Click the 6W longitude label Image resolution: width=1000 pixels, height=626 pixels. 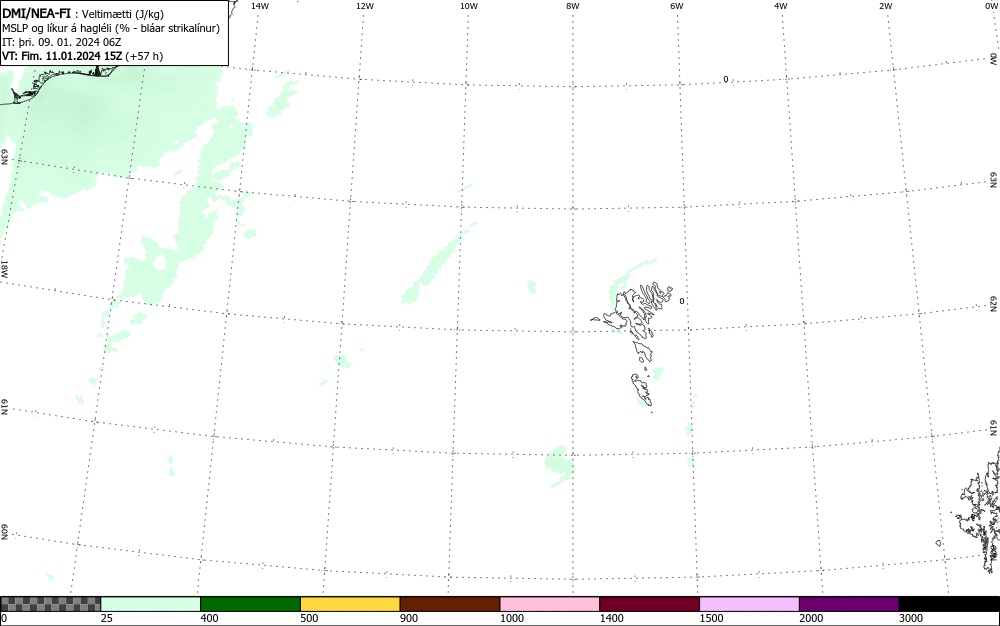tap(677, 6)
